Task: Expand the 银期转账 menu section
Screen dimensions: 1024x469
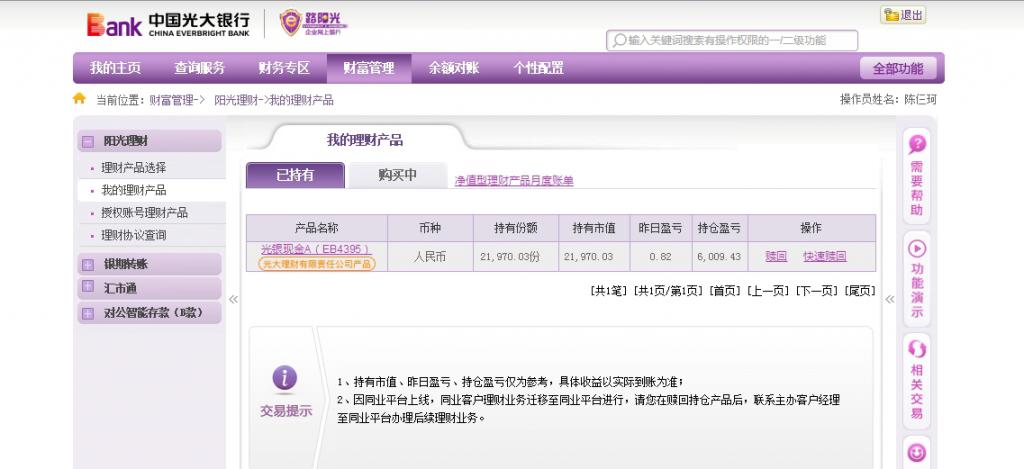Action: [x=88, y=265]
